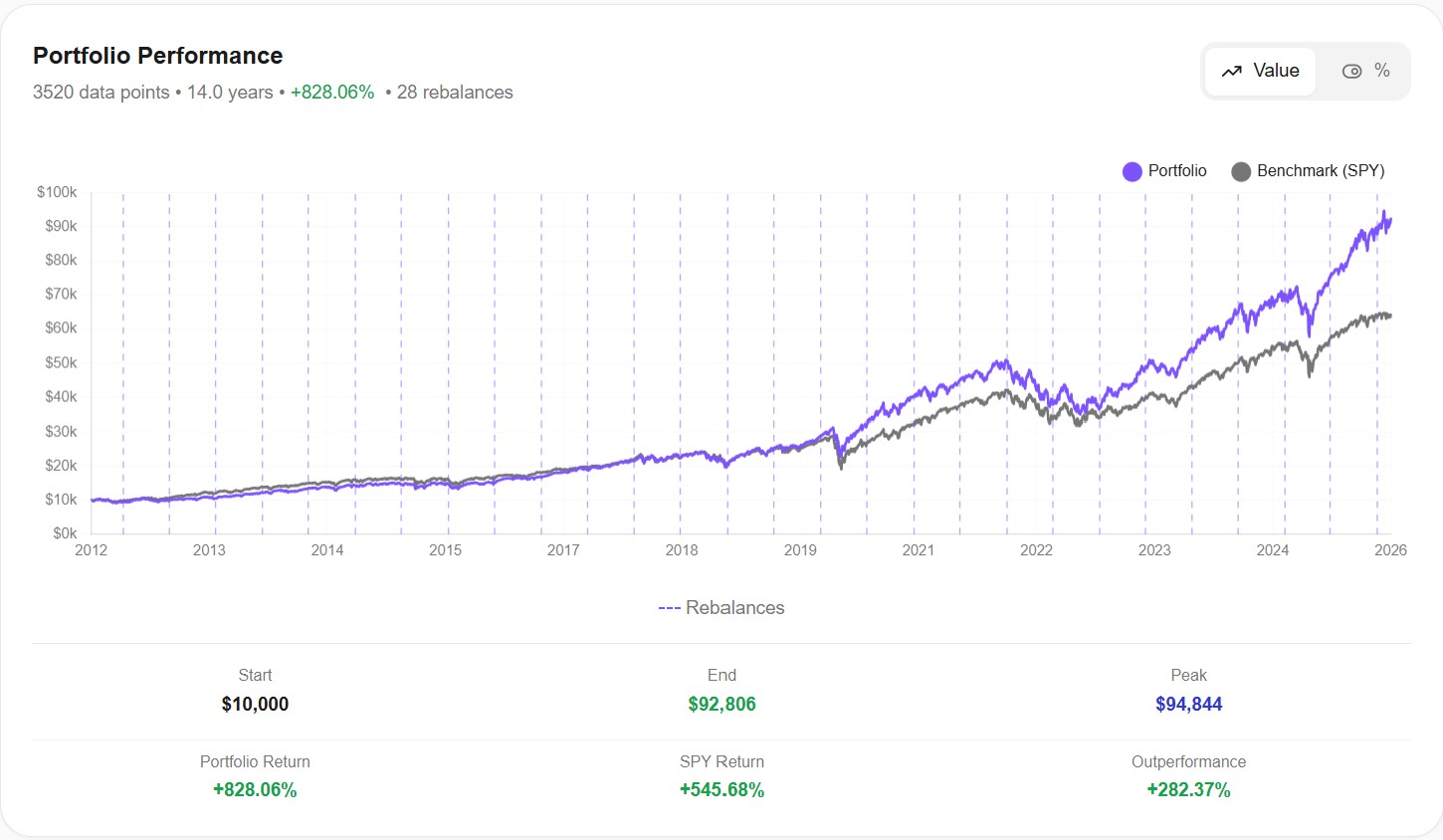Click the green +828.06% in the header
This screenshot has width=1443, height=840.
tap(332, 92)
